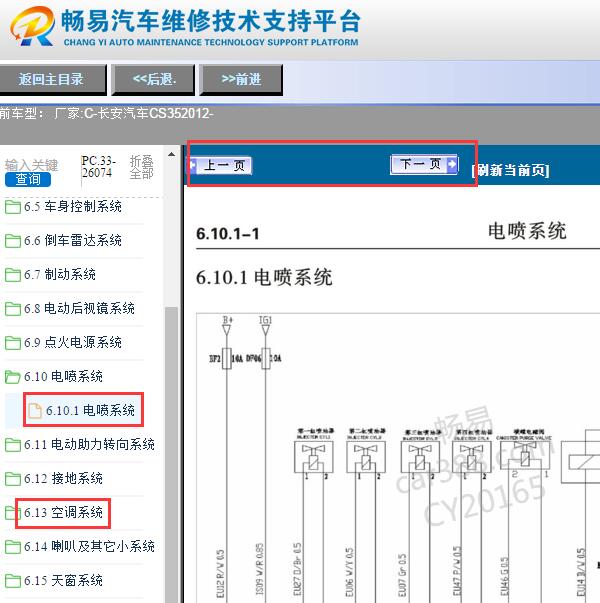Screen dimensions: 600x603
Task: Click folder icon of 6.9 点火电源系统
Action: [x=13, y=343]
